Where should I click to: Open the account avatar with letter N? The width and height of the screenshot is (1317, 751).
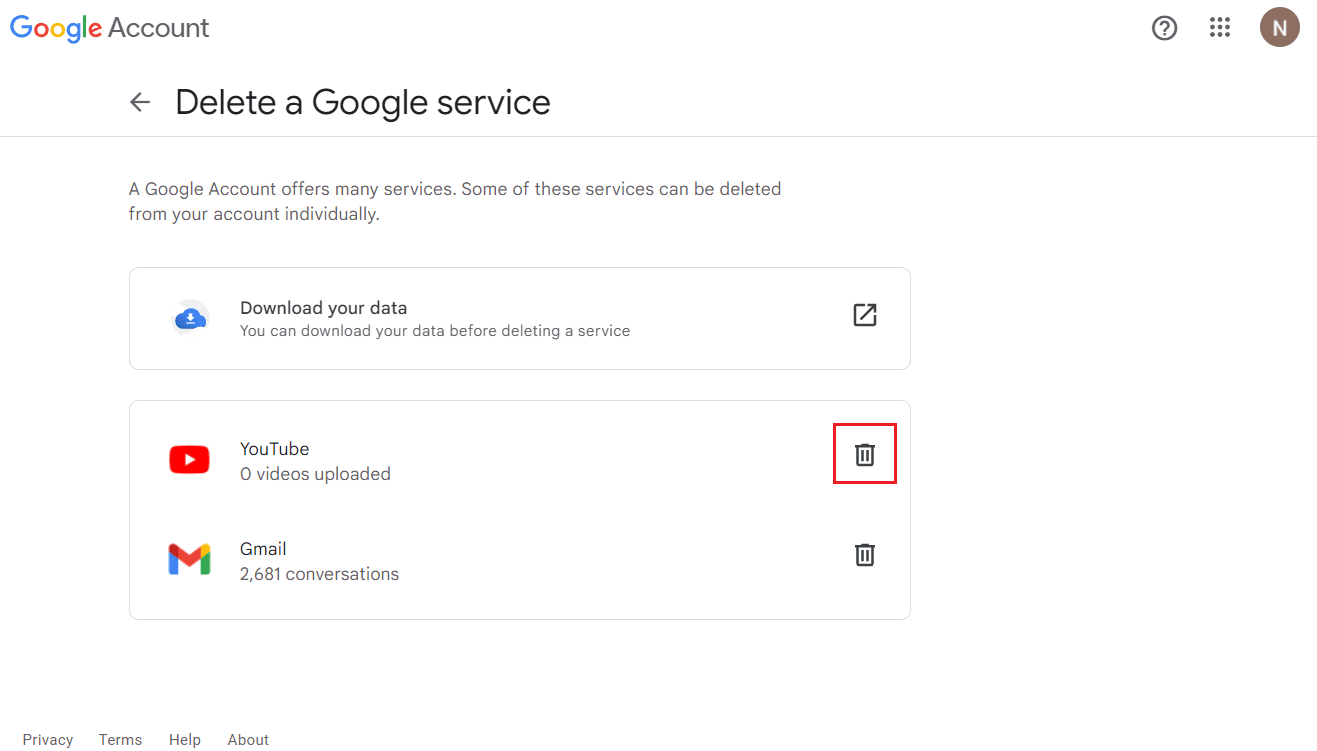click(1279, 28)
